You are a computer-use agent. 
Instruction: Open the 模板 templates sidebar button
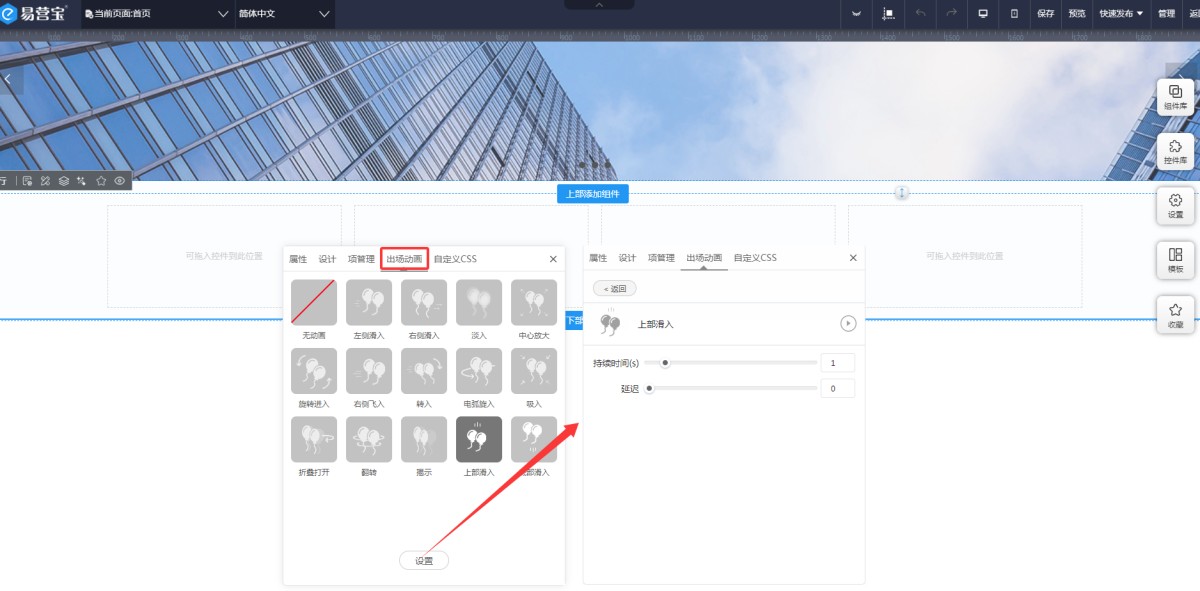pyautogui.click(x=1175, y=260)
